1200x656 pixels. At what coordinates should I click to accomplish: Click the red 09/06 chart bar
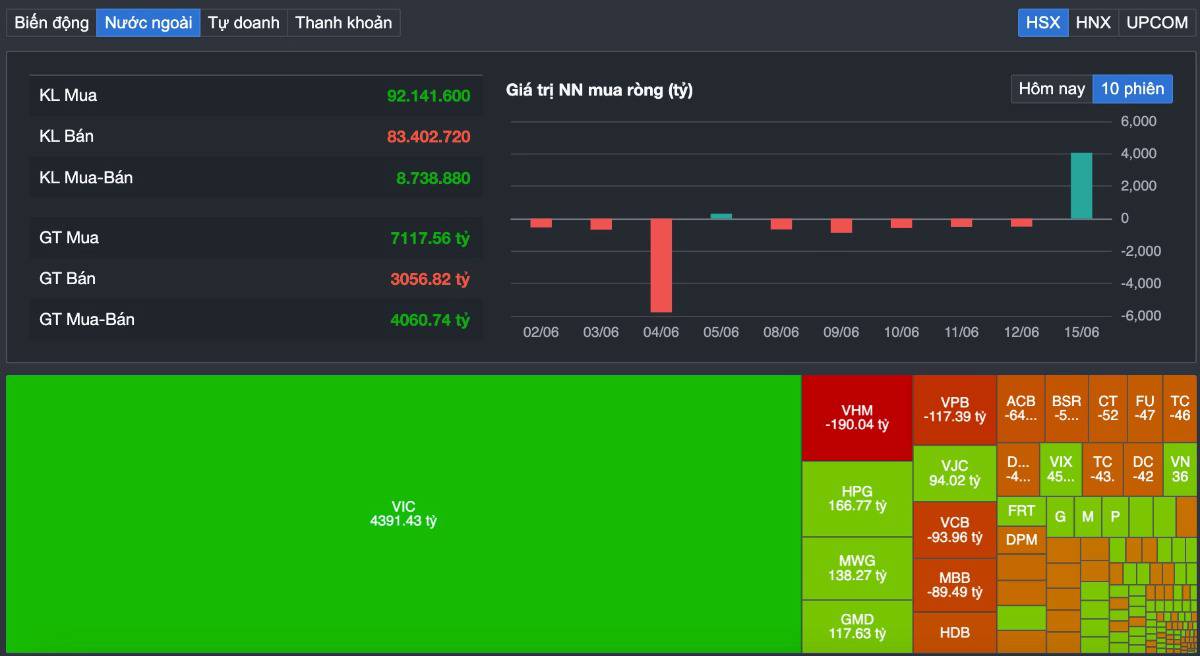click(x=841, y=226)
